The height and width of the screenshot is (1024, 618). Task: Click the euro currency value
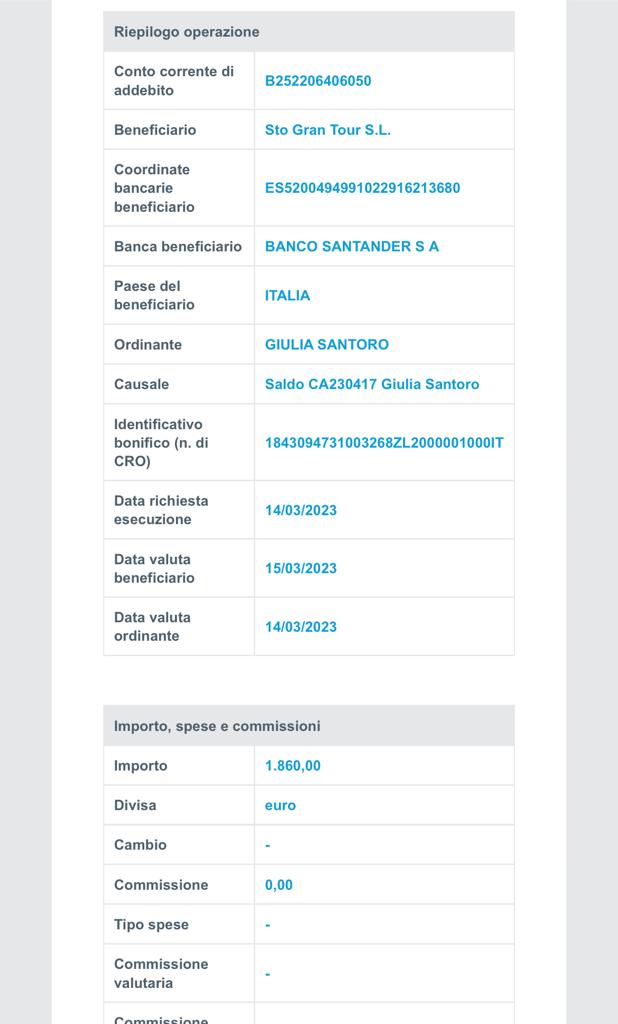point(280,806)
